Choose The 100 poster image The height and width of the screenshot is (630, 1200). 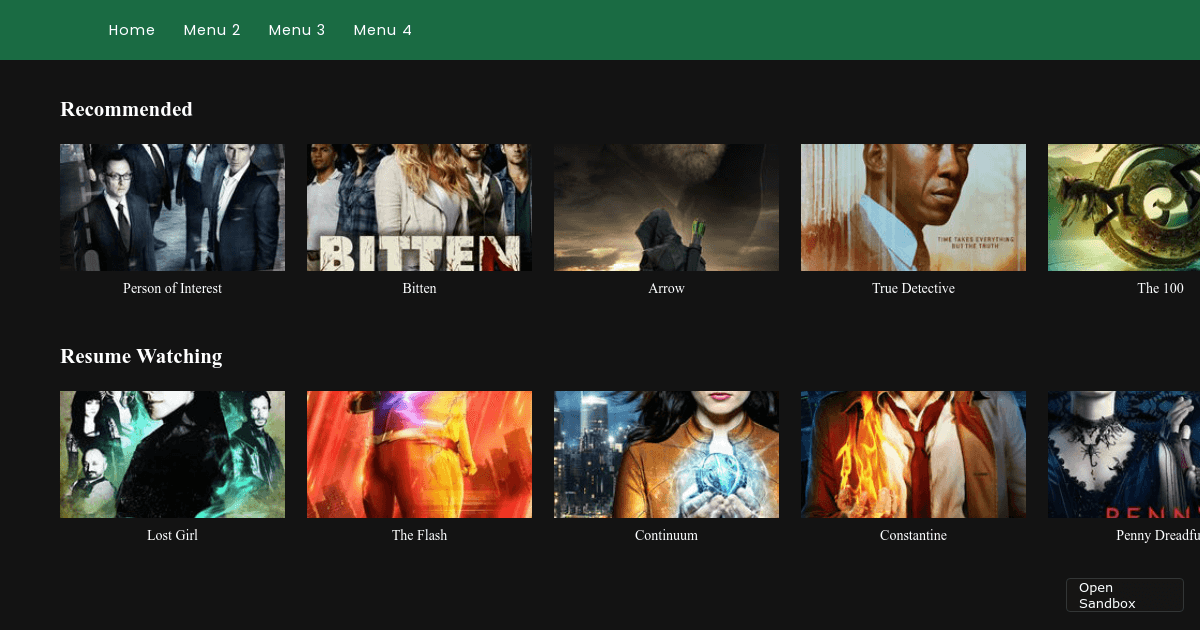click(x=1123, y=207)
